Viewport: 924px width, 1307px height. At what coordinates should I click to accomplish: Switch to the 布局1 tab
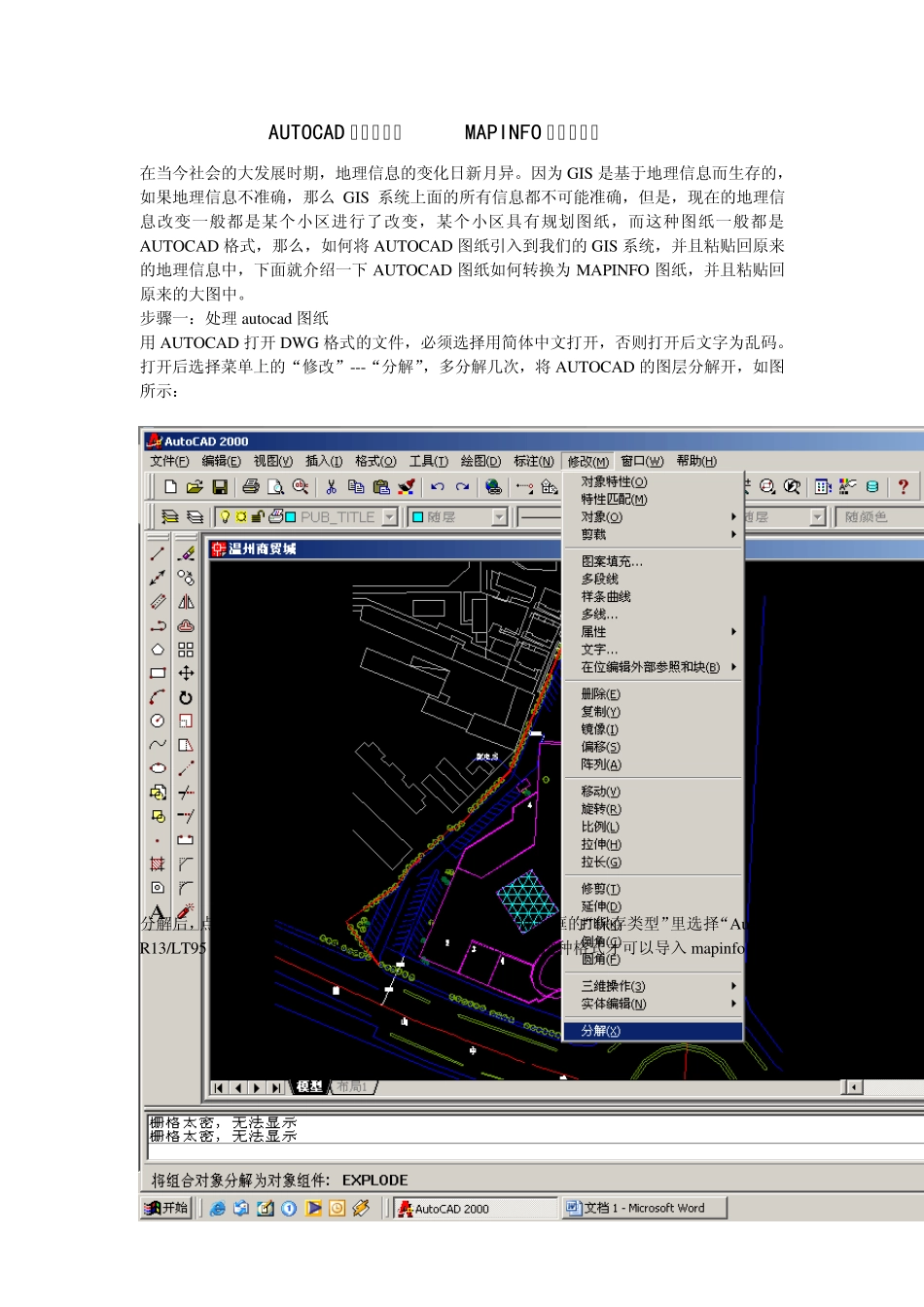(352, 1086)
